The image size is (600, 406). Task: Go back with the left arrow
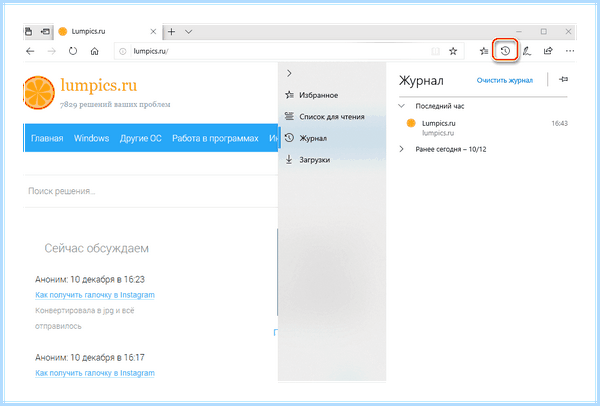(30, 51)
